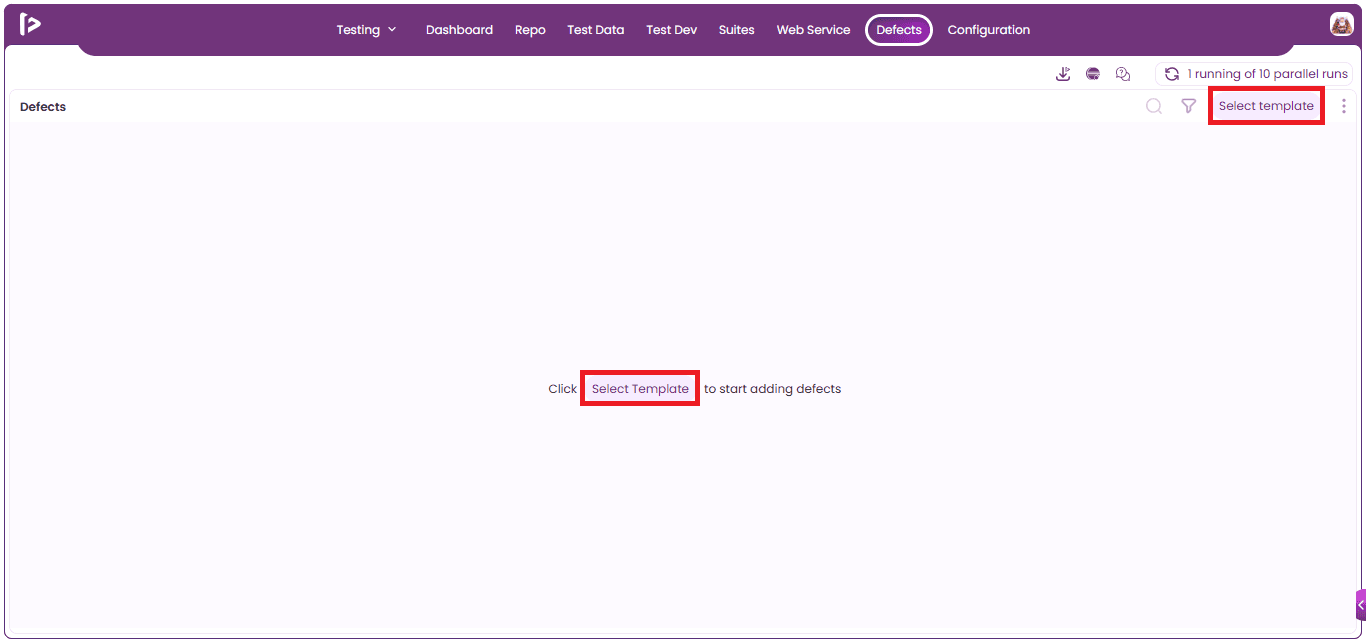Go to the Dashboard tab
Image resolution: width=1366 pixels, height=640 pixels.
[459, 30]
